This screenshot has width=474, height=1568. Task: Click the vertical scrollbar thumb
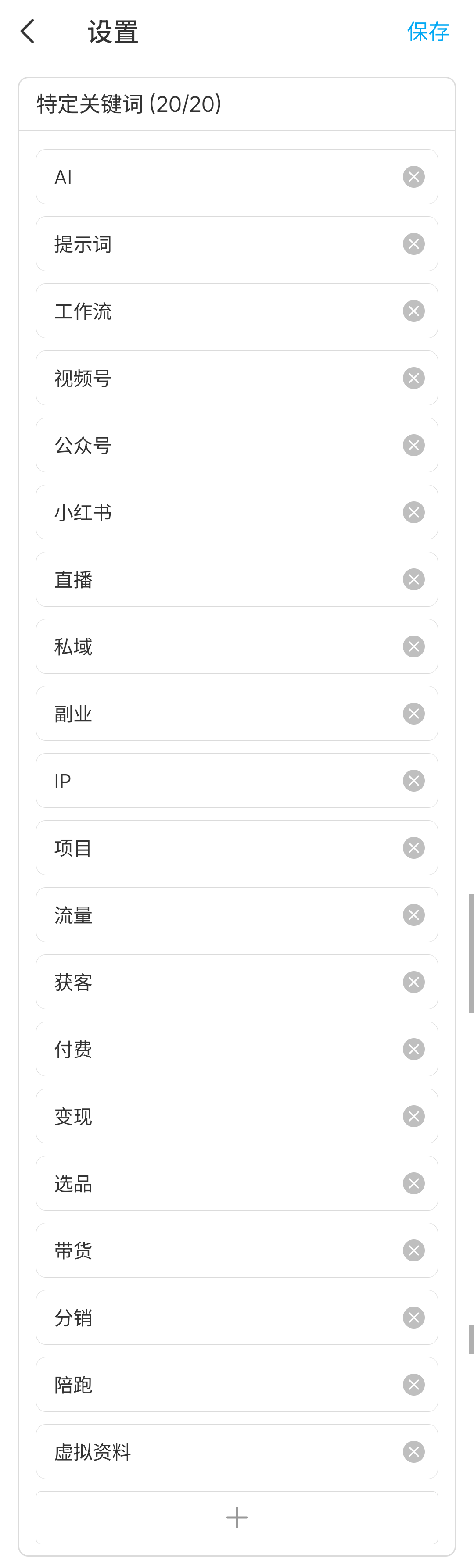471,953
